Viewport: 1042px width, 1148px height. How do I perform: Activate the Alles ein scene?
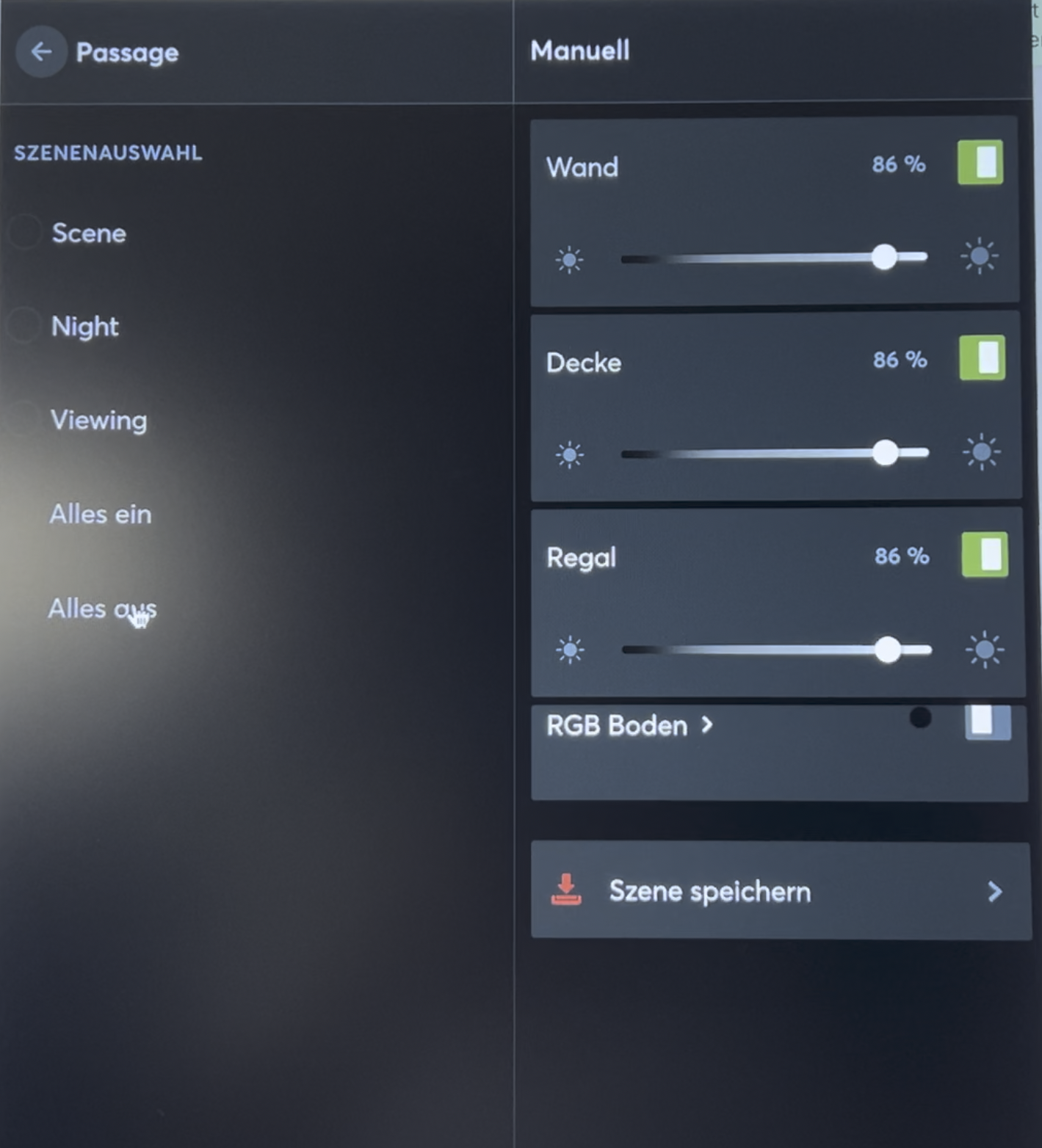point(101,515)
